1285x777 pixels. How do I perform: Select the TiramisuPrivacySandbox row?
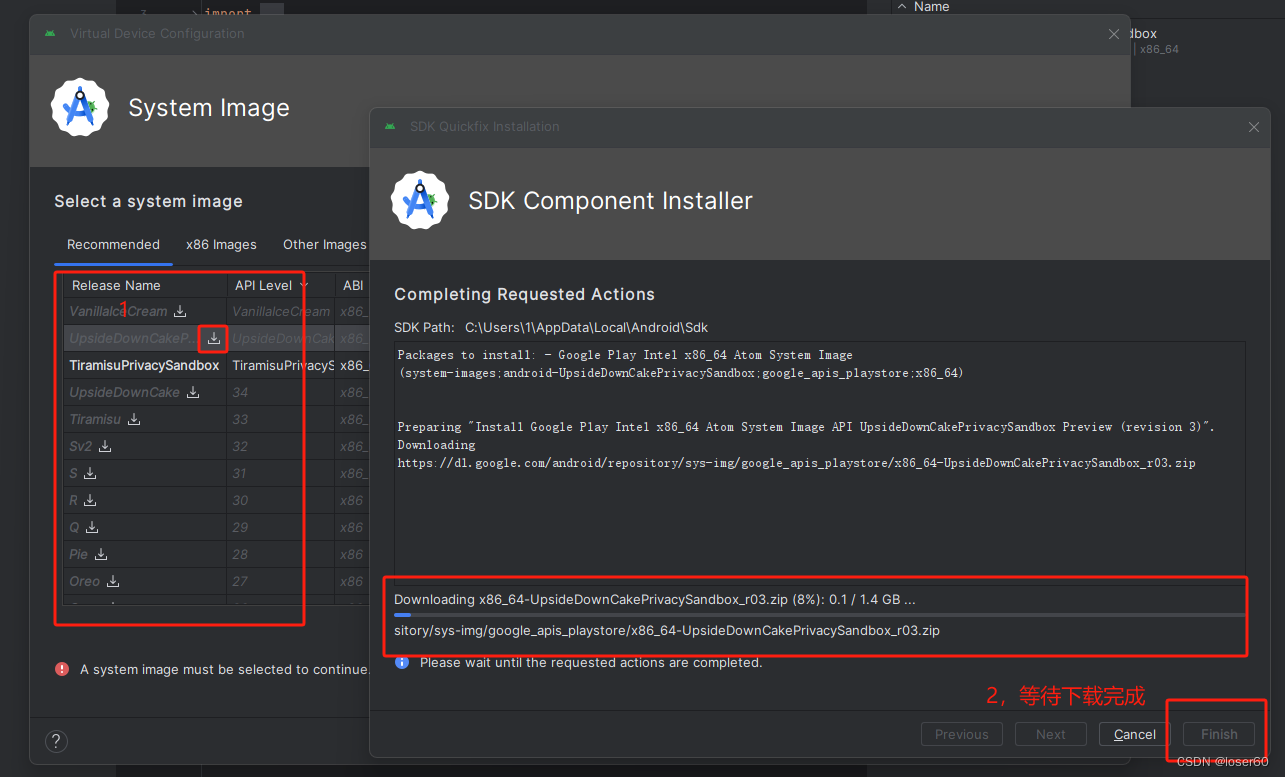click(x=217, y=366)
